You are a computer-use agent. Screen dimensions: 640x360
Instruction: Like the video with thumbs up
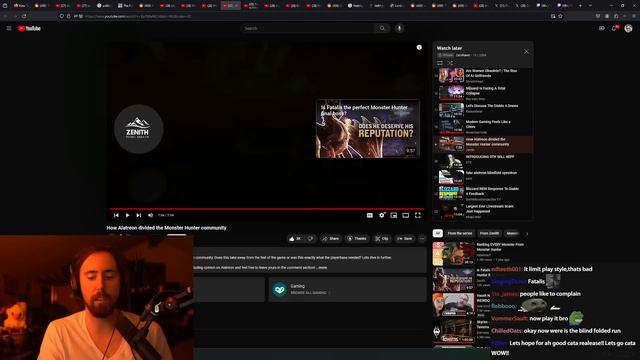[296, 239]
